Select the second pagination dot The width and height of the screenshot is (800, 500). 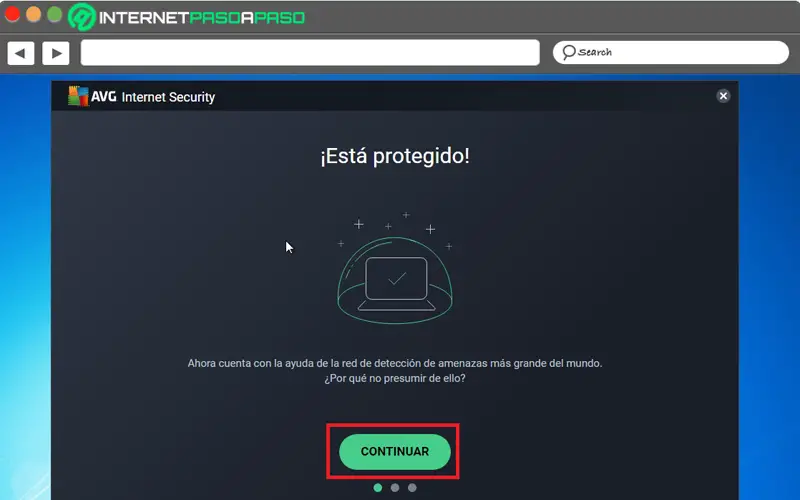click(395, 488)
